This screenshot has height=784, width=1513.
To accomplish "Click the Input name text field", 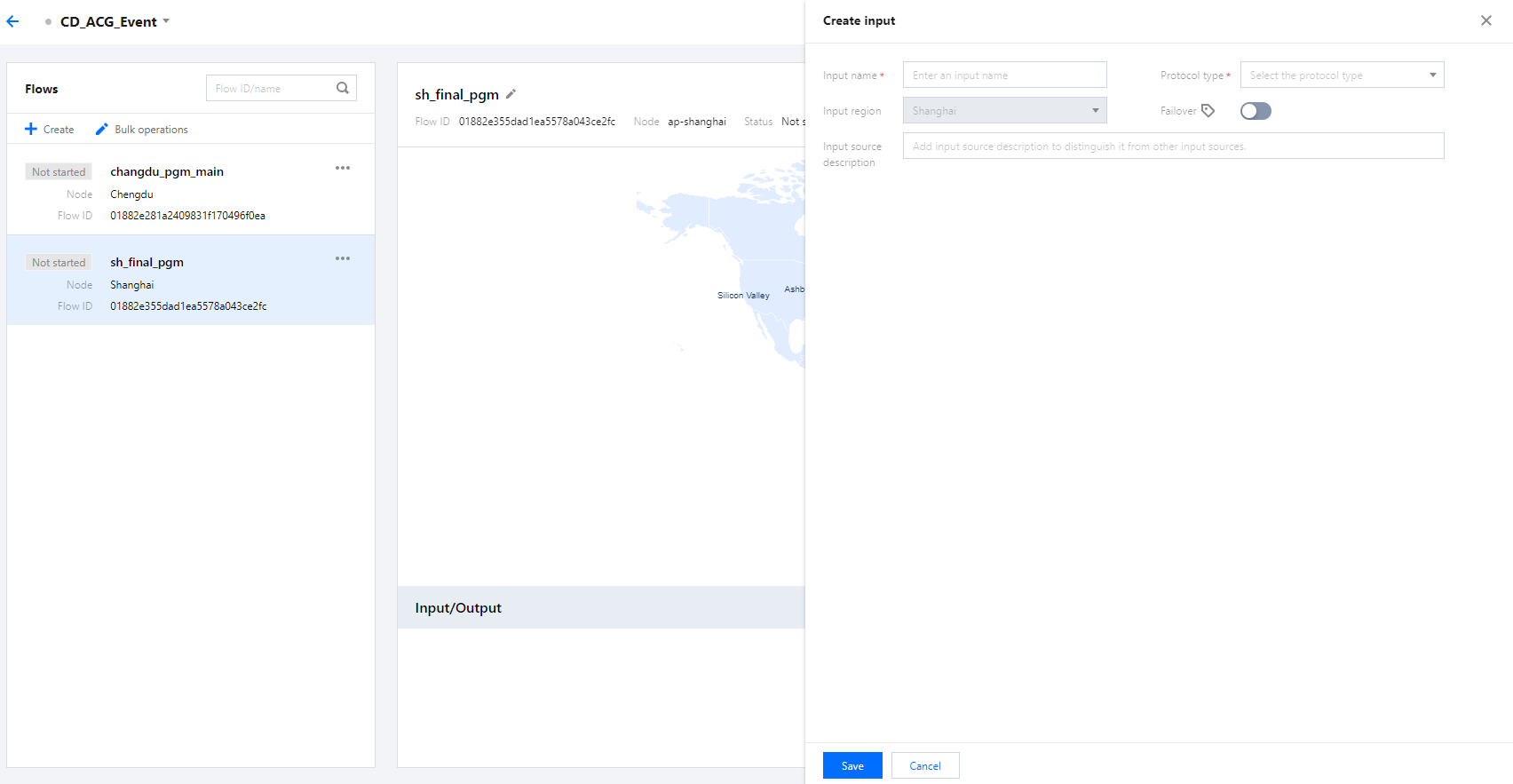I will (x=1004, y=75).
